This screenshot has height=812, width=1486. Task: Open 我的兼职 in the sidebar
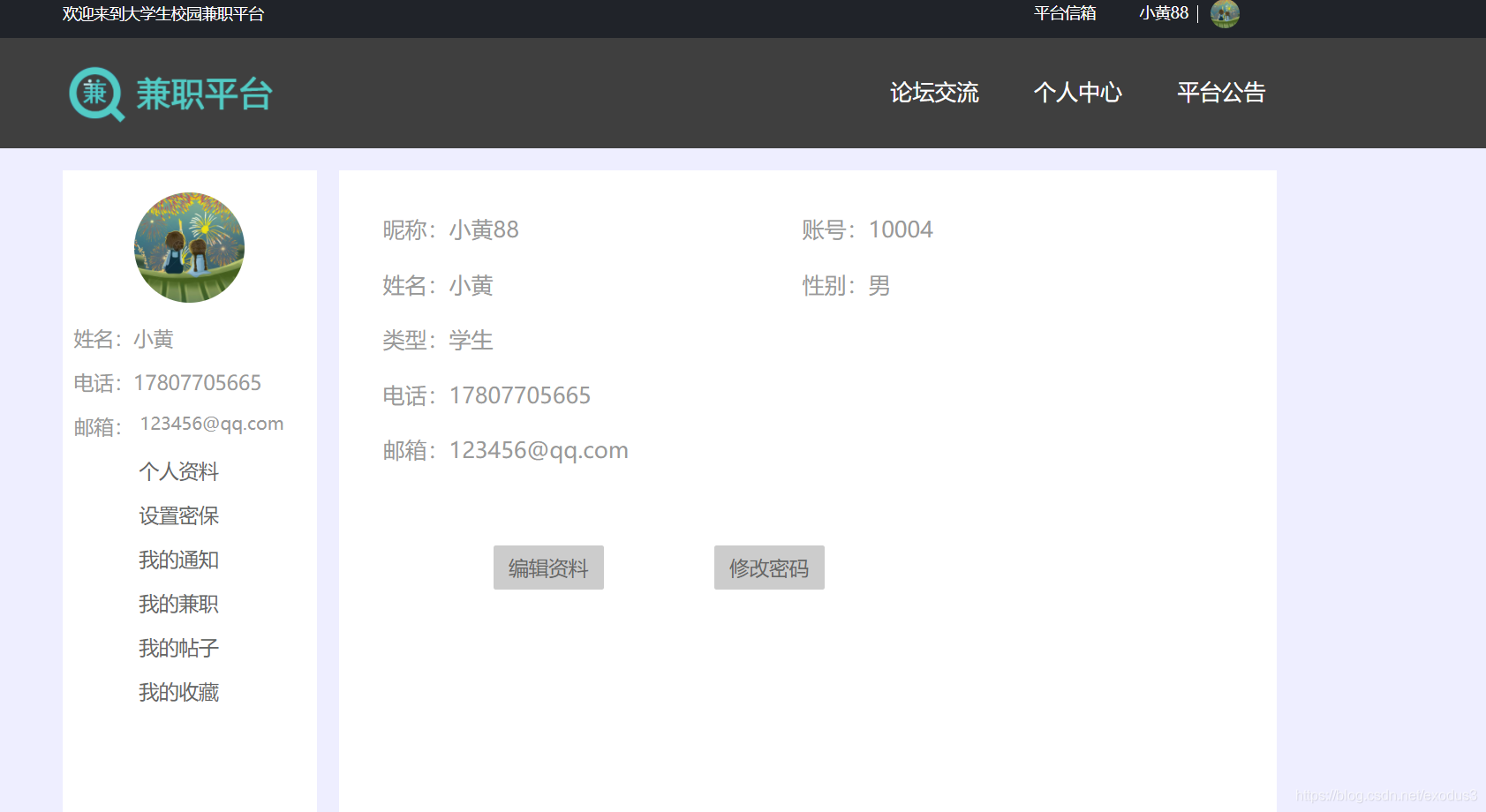point(178,604)
